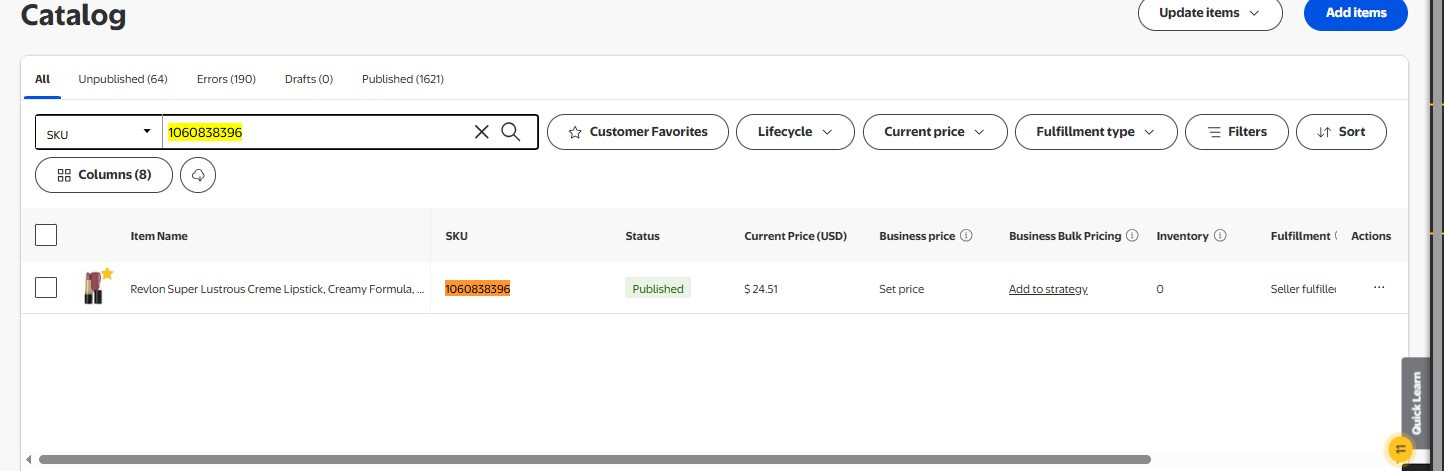The width and height of the screenshot is (1444, 471).
Task: Click the horizontal scrollbar under the table
Action: click(594, 460)
